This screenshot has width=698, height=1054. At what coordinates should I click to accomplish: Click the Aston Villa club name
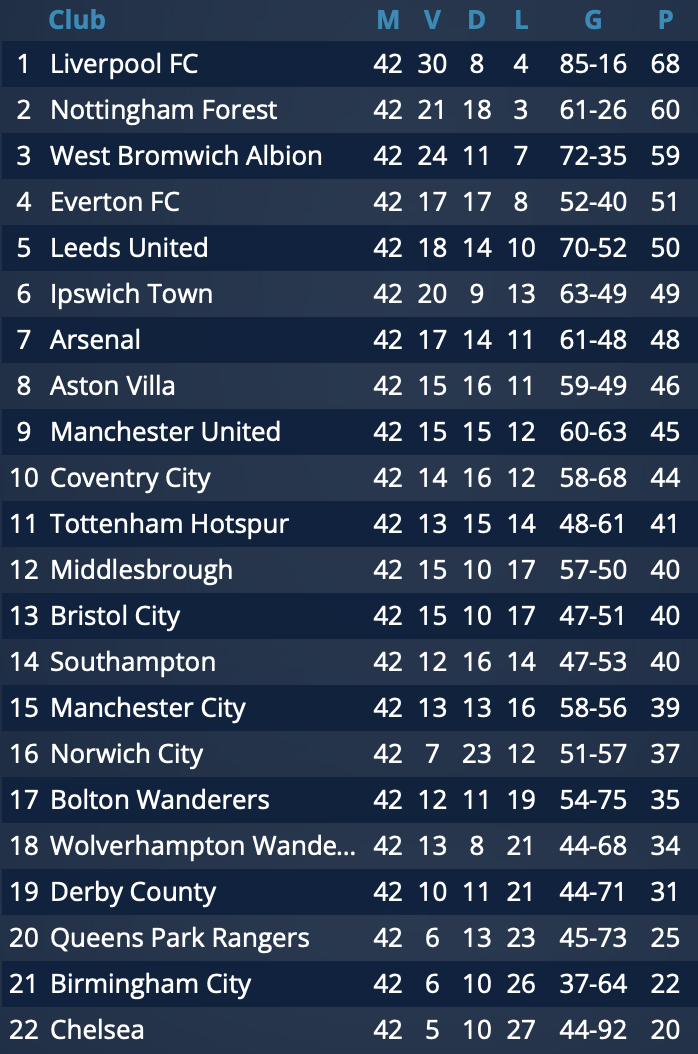[x=112, y=386]
